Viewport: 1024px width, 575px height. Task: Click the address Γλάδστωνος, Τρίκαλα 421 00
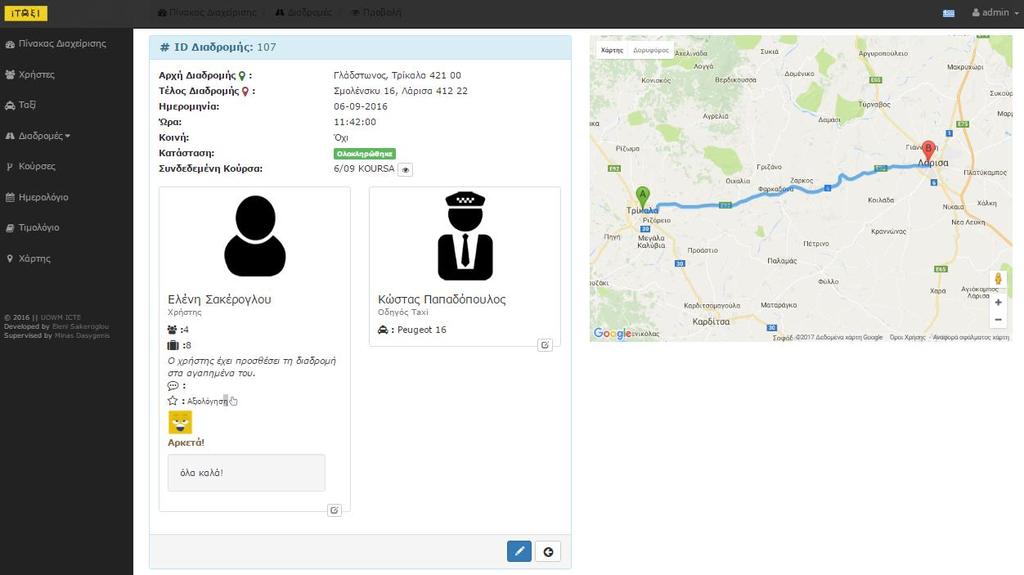coord(397,76)
